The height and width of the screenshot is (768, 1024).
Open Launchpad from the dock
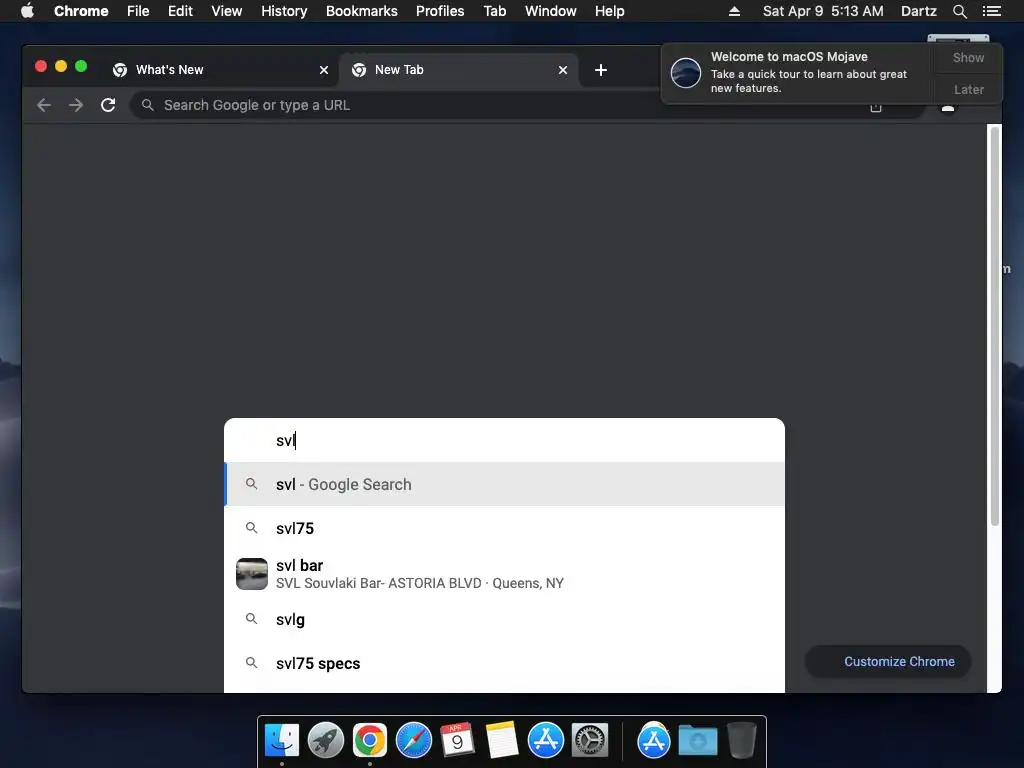(x=326, y=741)
